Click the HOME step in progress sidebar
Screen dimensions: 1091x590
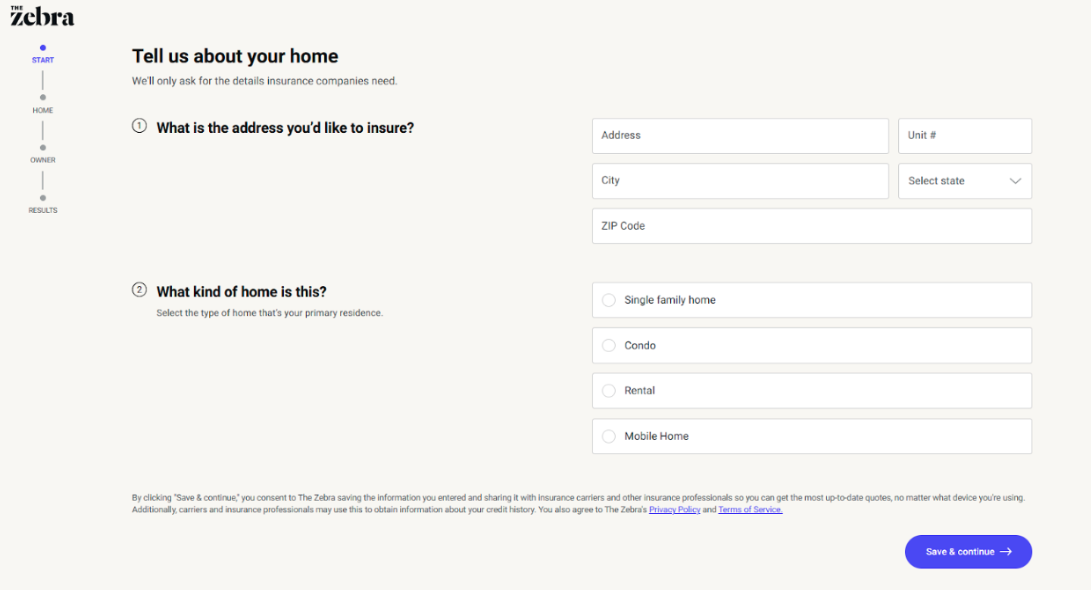click(43, 109)
